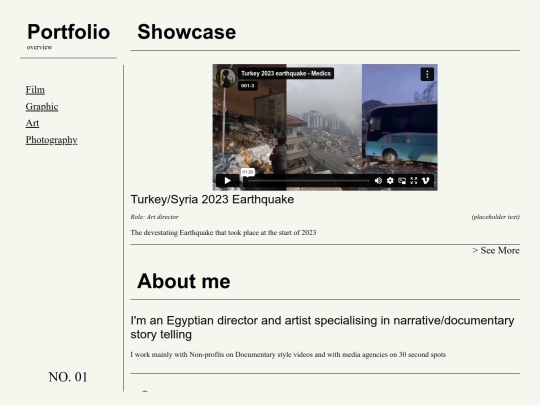Viewport: 540px width, 405px height.
Task: Click 'I work mainly with Non-profits' text
Action: [x=288, y=354]
